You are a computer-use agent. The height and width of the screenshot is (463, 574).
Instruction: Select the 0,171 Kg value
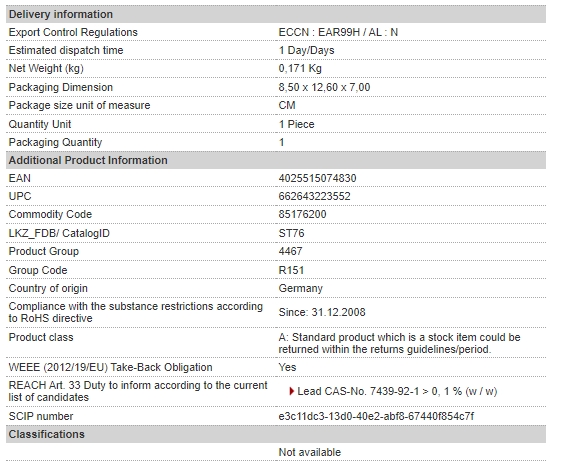click(x=300, y=68)
